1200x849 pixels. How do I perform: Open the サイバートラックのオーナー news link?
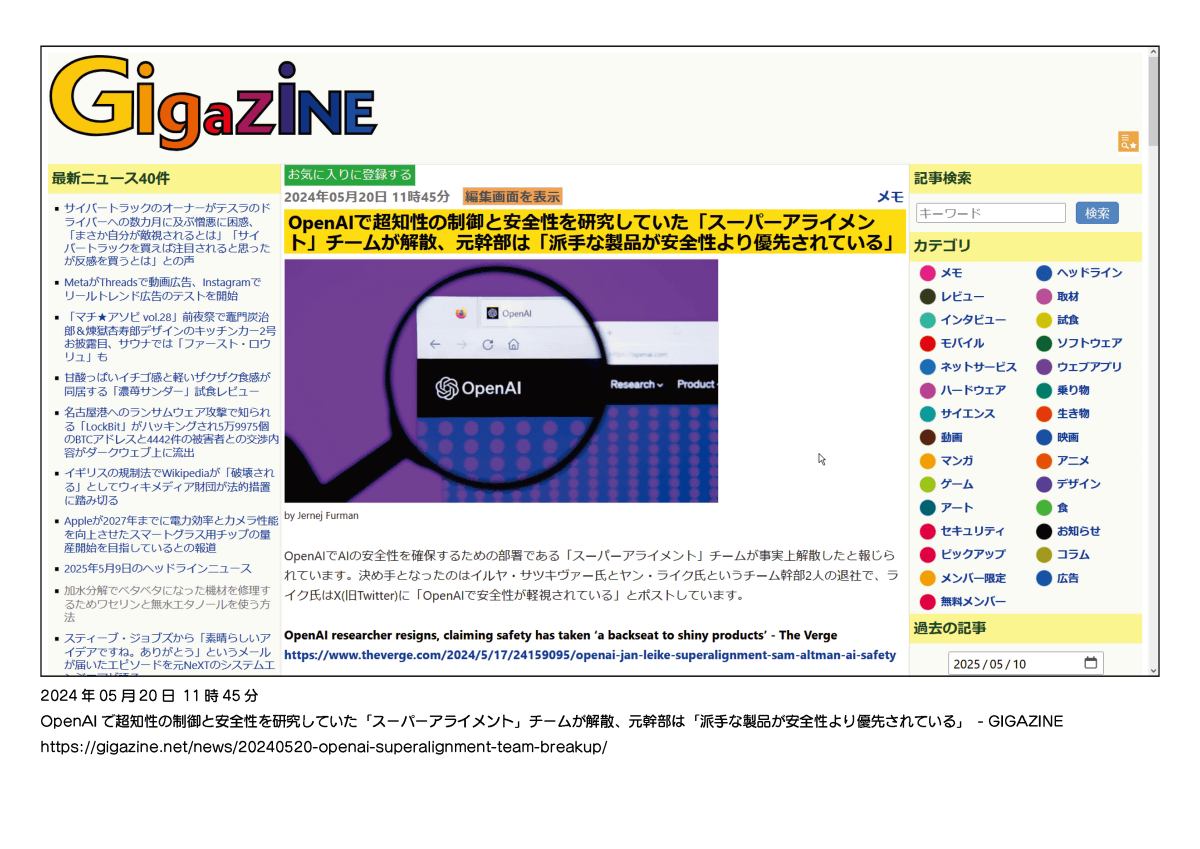[168, 234]
